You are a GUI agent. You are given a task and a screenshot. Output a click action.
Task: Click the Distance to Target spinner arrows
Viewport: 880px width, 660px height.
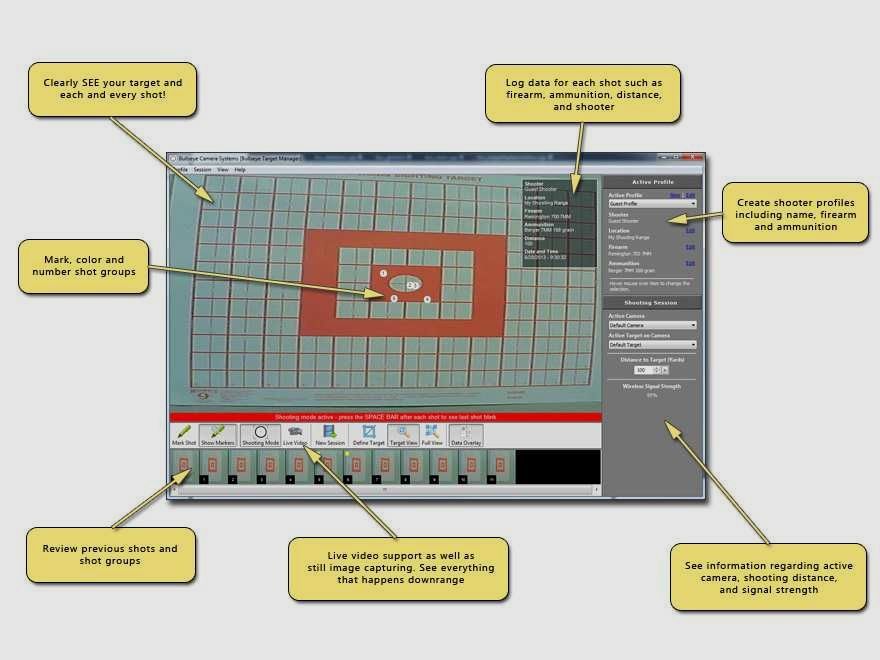tap(657, 370)
